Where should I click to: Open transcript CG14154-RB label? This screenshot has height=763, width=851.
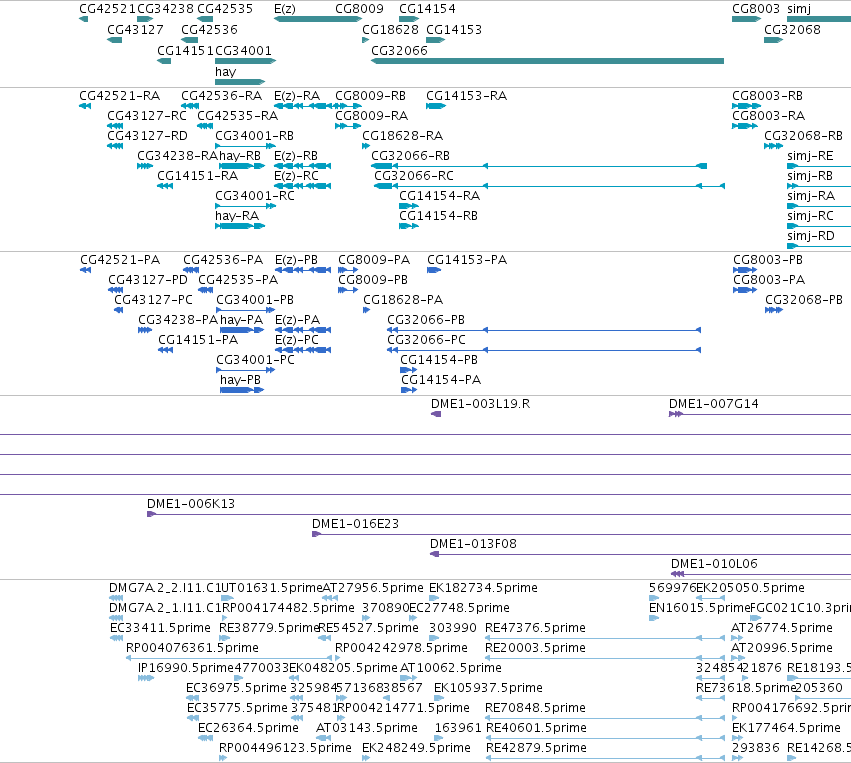[x=438, y=215]
